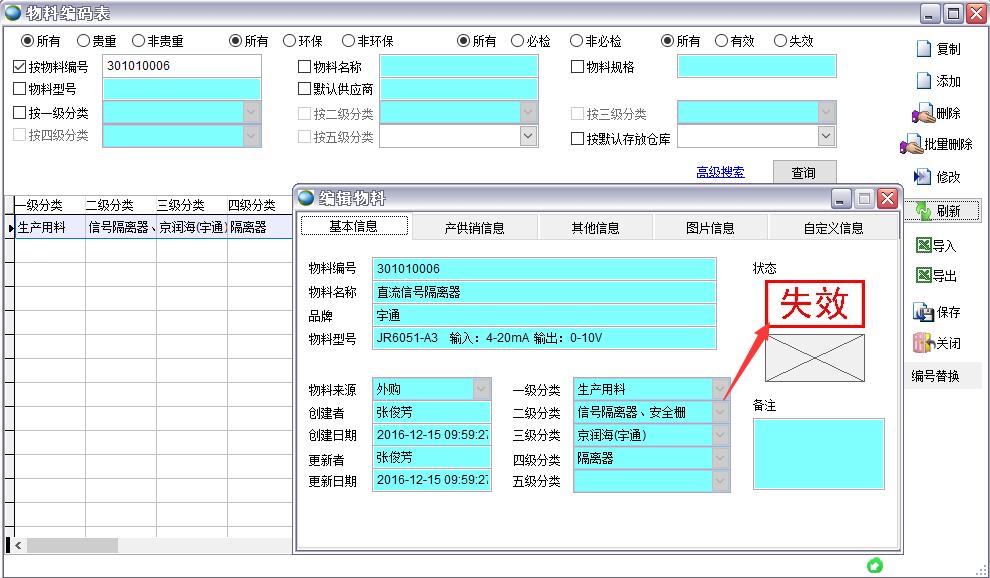Click the 批里删除 batch delete icon
Screen dimensions: 990x578
coord(912,144)
